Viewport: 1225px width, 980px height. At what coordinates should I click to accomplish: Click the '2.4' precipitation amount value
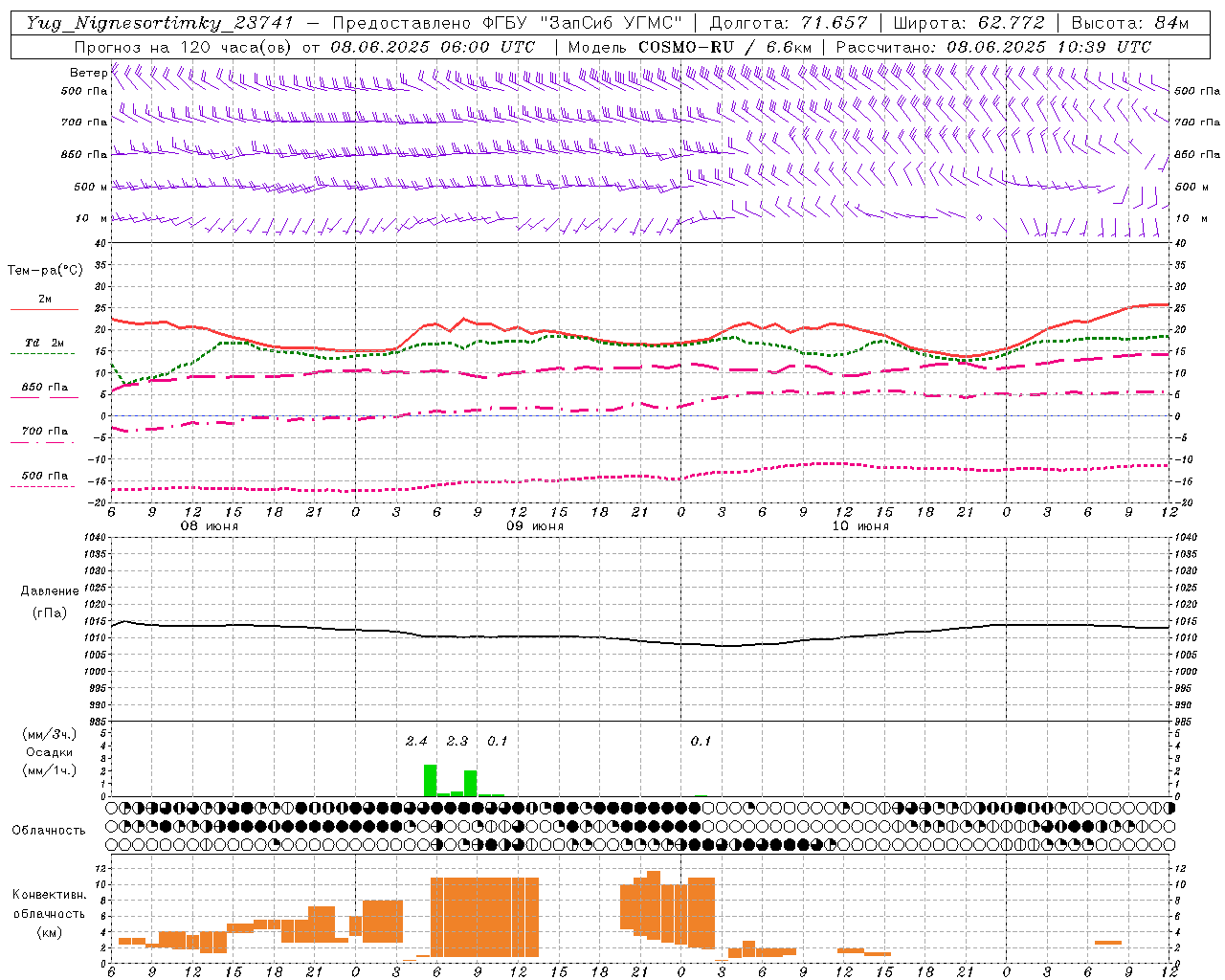click(416, 741)
